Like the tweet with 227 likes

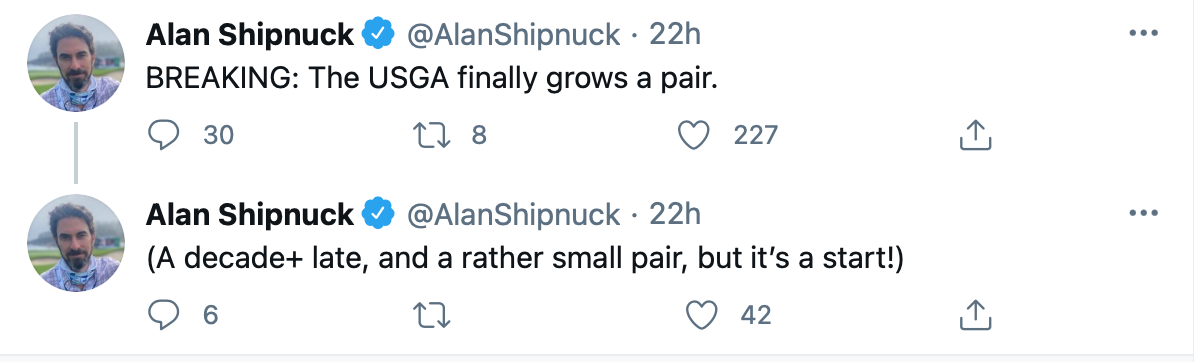coord(694,136)
